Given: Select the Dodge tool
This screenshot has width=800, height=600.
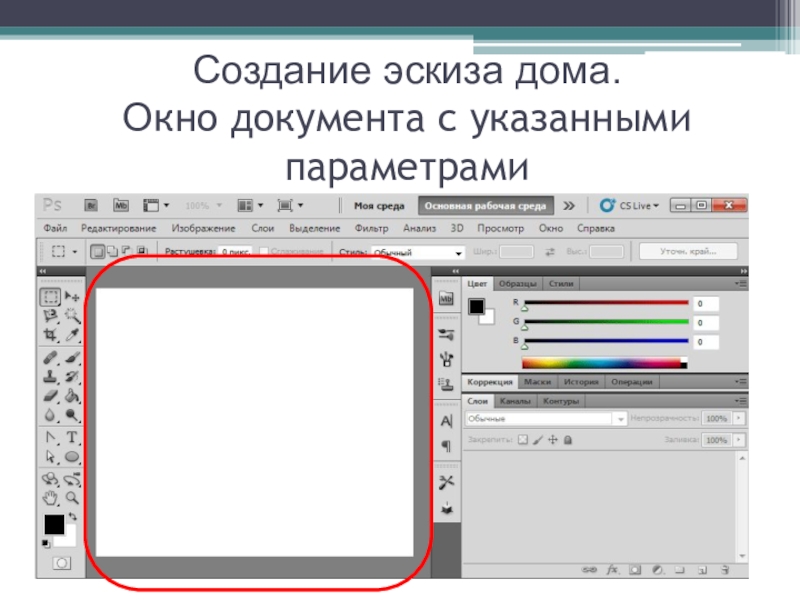Looking at the screenshot, I should 72,415.
